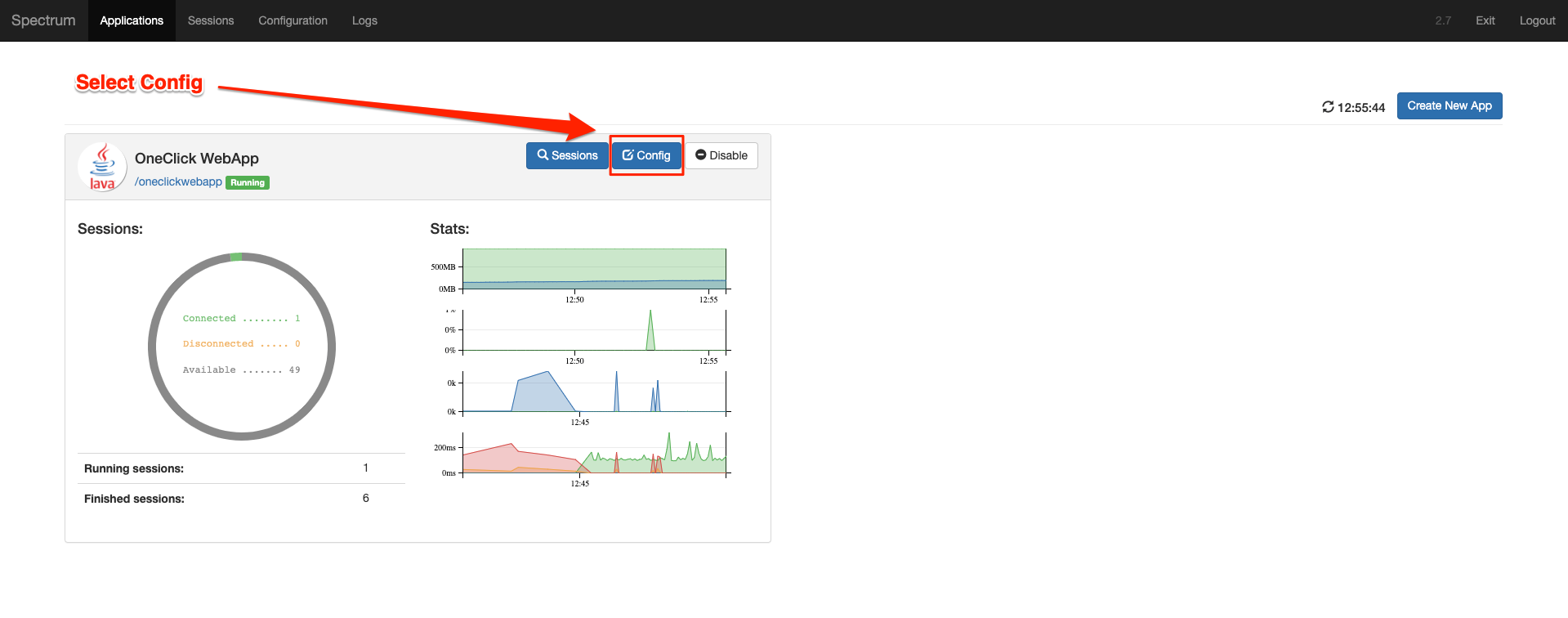The width and height of the screenshot is (1568, 618).
Task: Click the Spectrum brand logo
Action: [43, 20]
